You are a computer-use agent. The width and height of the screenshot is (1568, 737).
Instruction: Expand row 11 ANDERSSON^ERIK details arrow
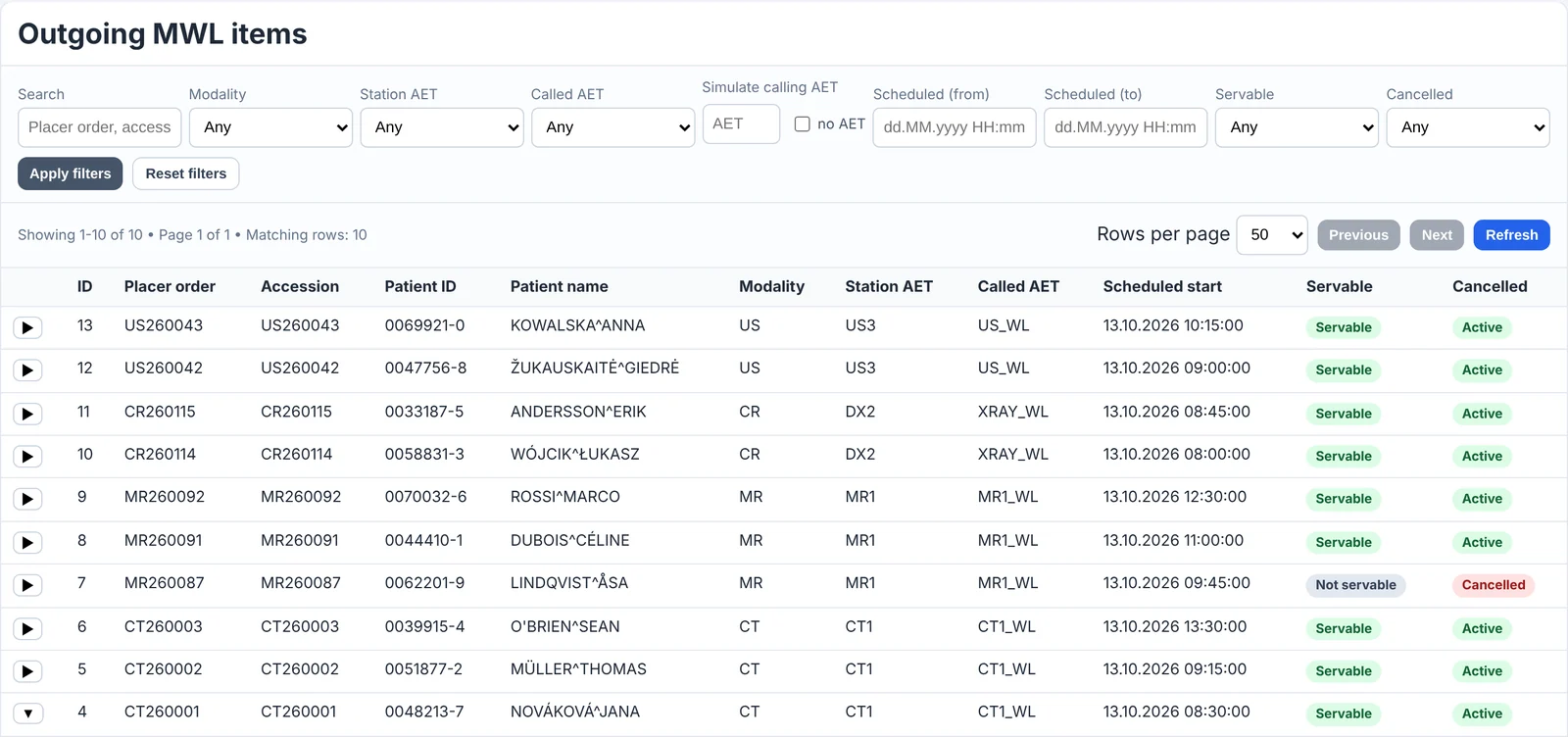pos(27,414)
